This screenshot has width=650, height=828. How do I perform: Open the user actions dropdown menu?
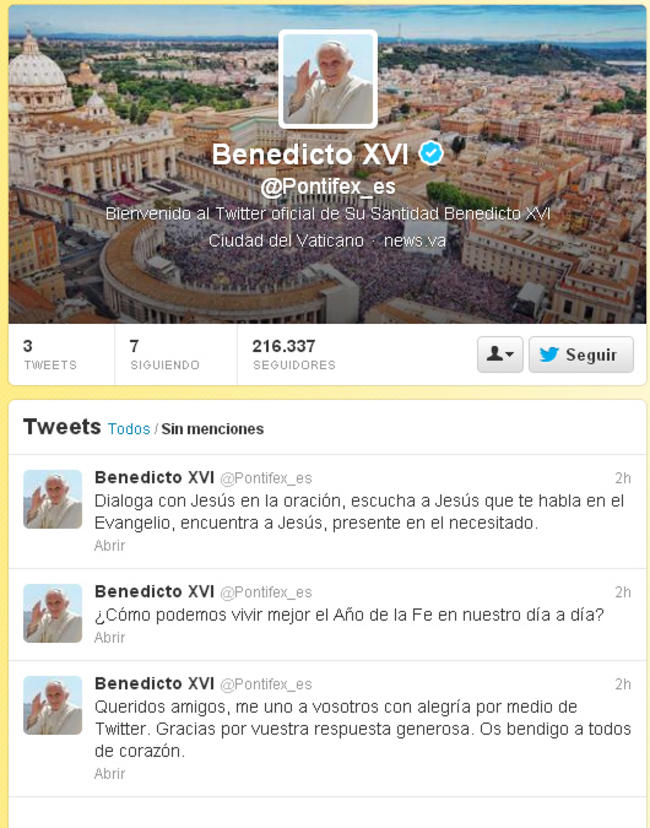[500, 354]
